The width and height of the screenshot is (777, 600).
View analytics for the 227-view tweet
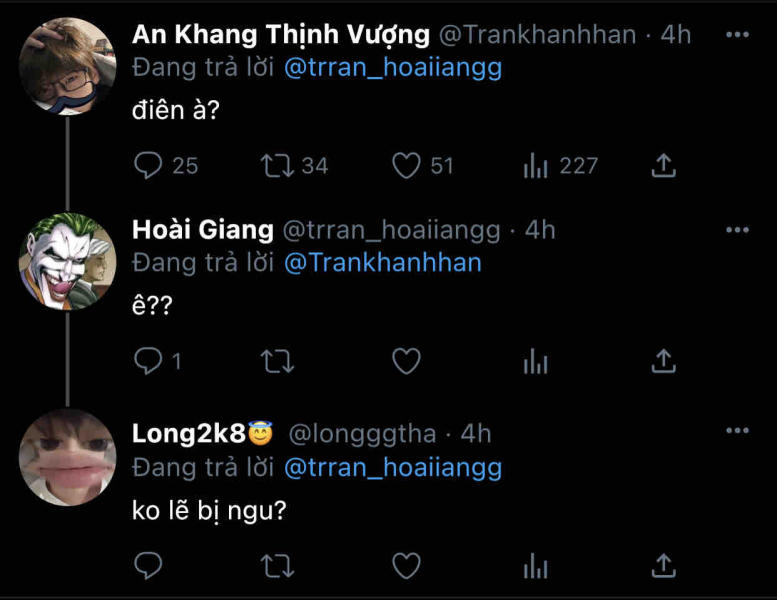click(536, 166)
